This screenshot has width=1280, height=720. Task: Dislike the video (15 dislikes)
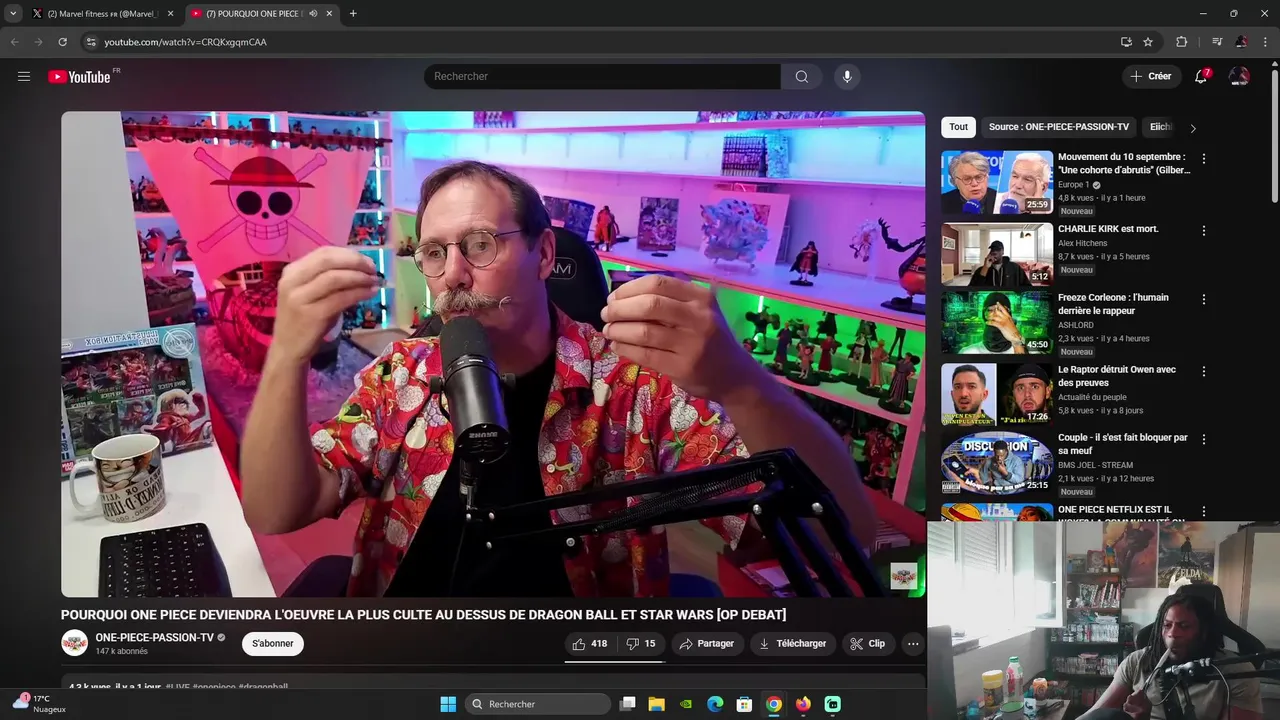[640, 644]
